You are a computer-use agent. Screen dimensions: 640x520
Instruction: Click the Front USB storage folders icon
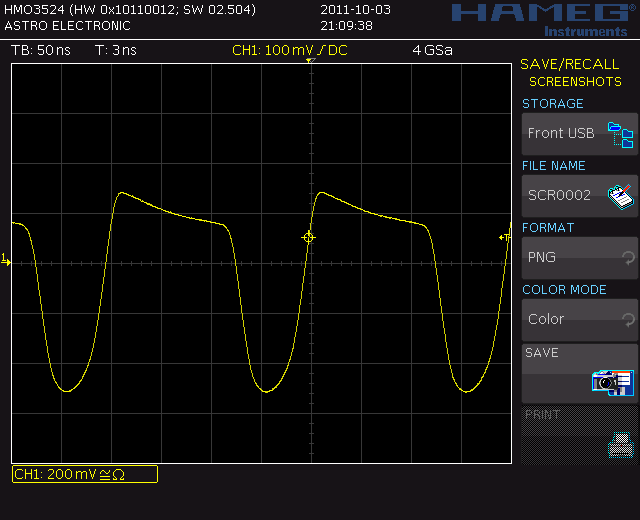click(x=622, y=133)
